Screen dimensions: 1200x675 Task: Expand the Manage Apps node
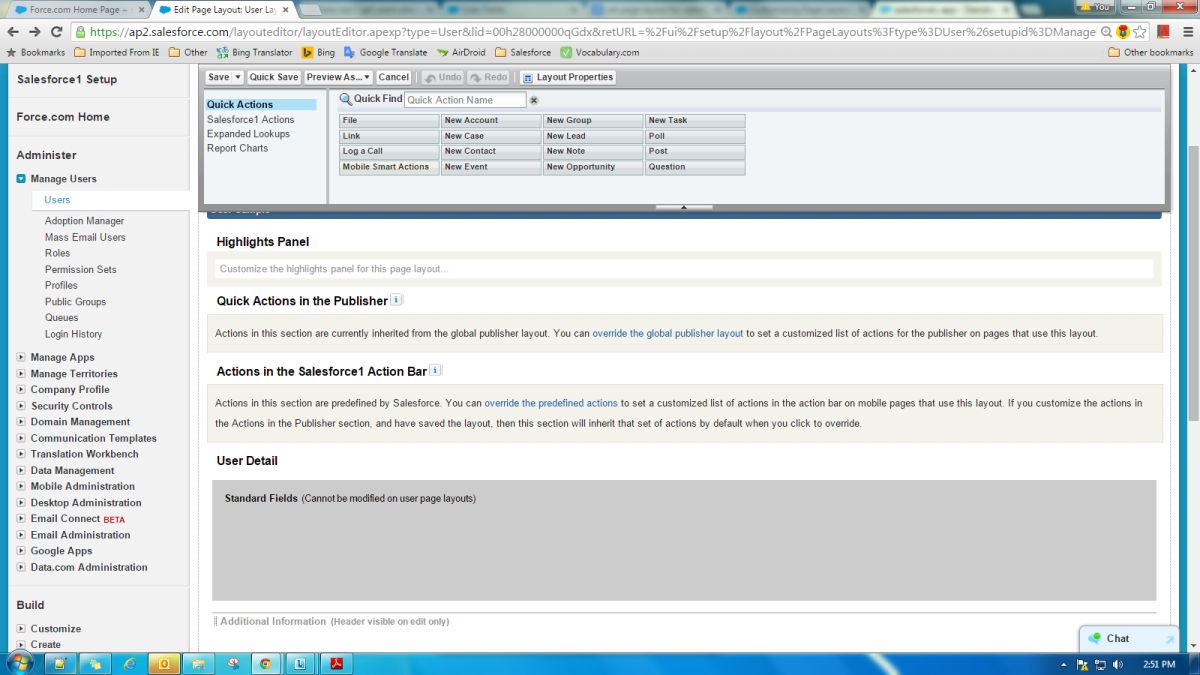point(21,357)
